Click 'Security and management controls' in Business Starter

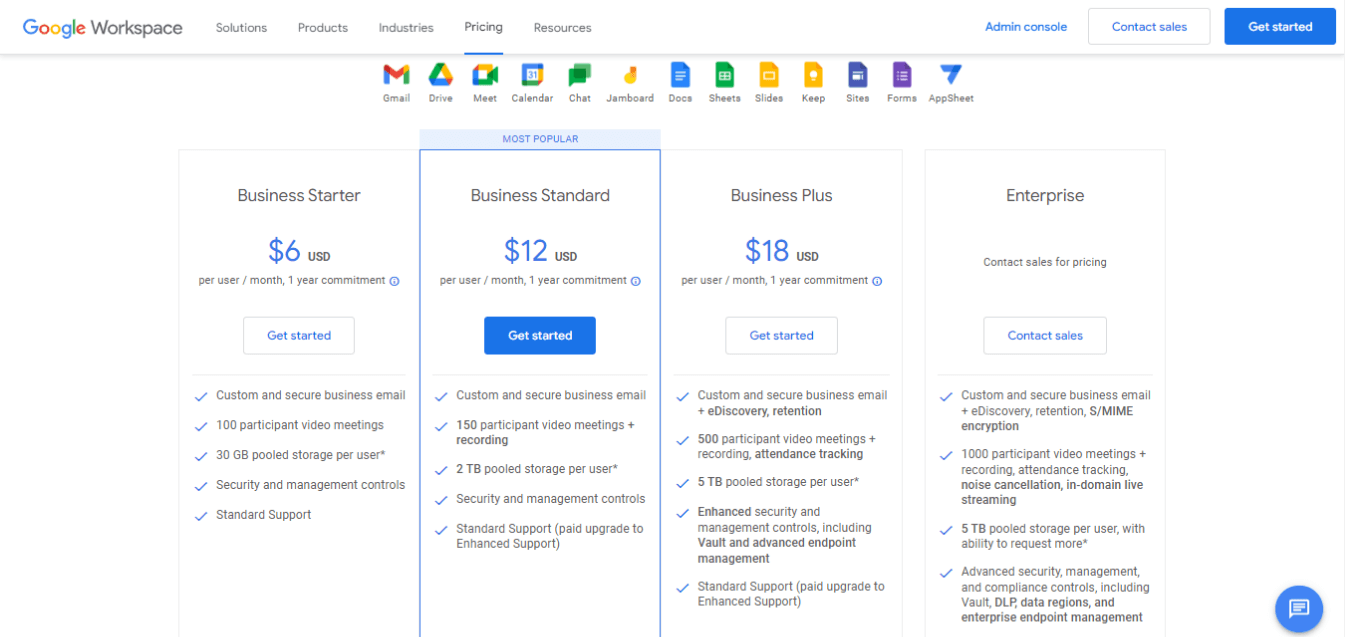tap(311, 485)
